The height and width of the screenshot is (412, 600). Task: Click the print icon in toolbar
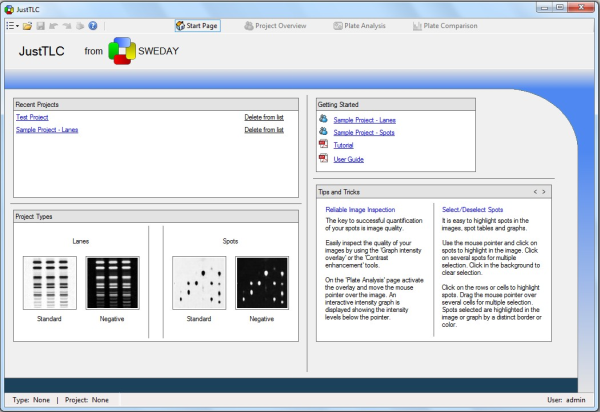click(80, 26)
